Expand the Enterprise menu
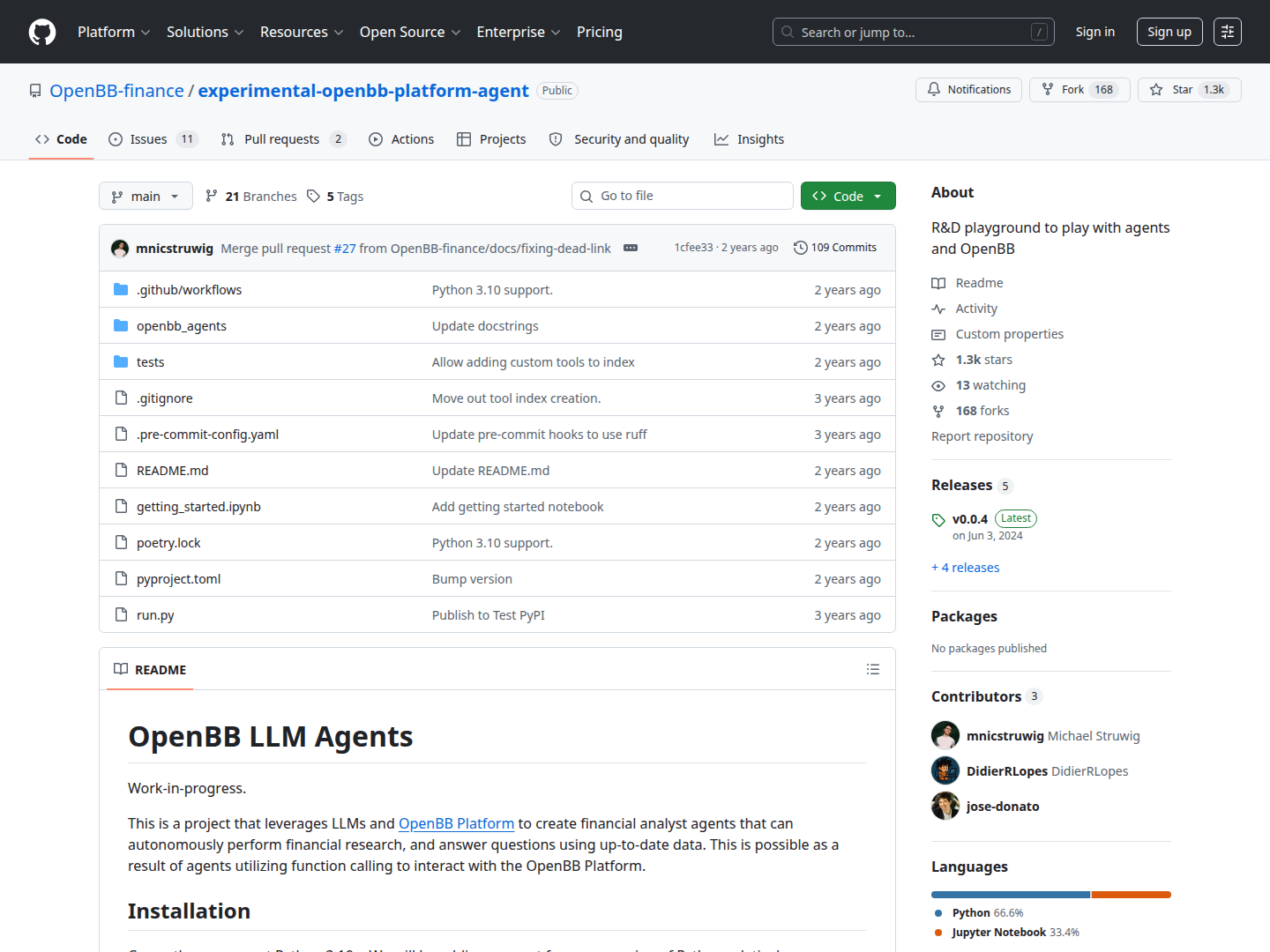The height and width of the screenshot is (952, 1270). tap(519, 32)
